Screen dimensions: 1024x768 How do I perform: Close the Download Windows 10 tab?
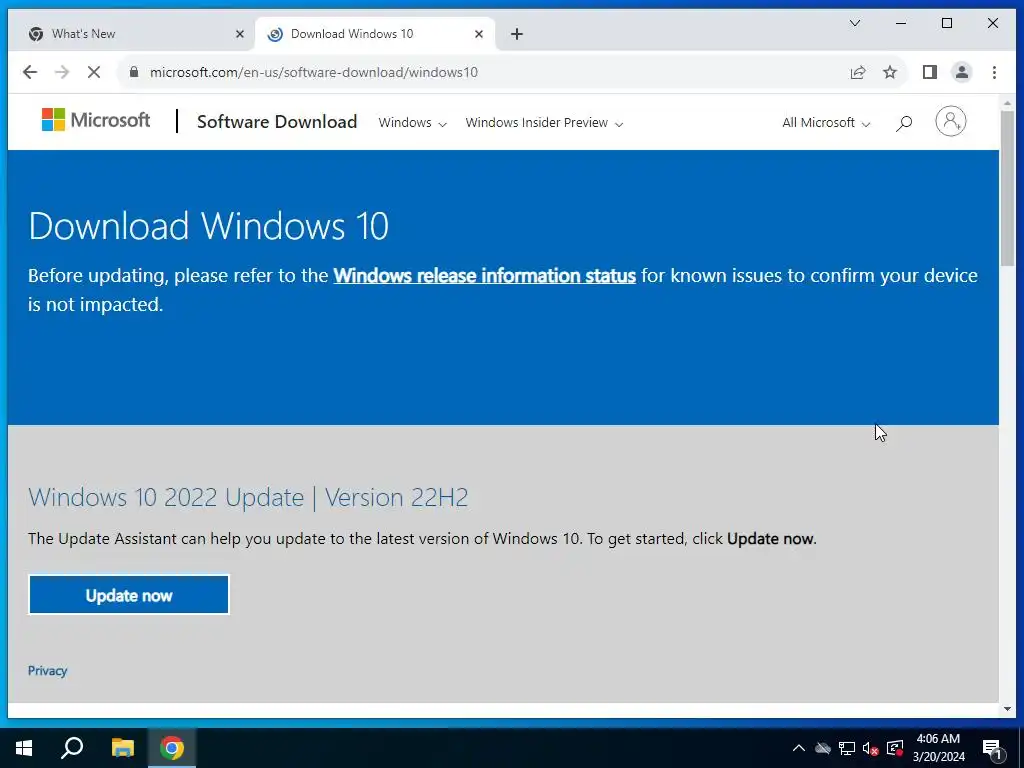[479, 34]
